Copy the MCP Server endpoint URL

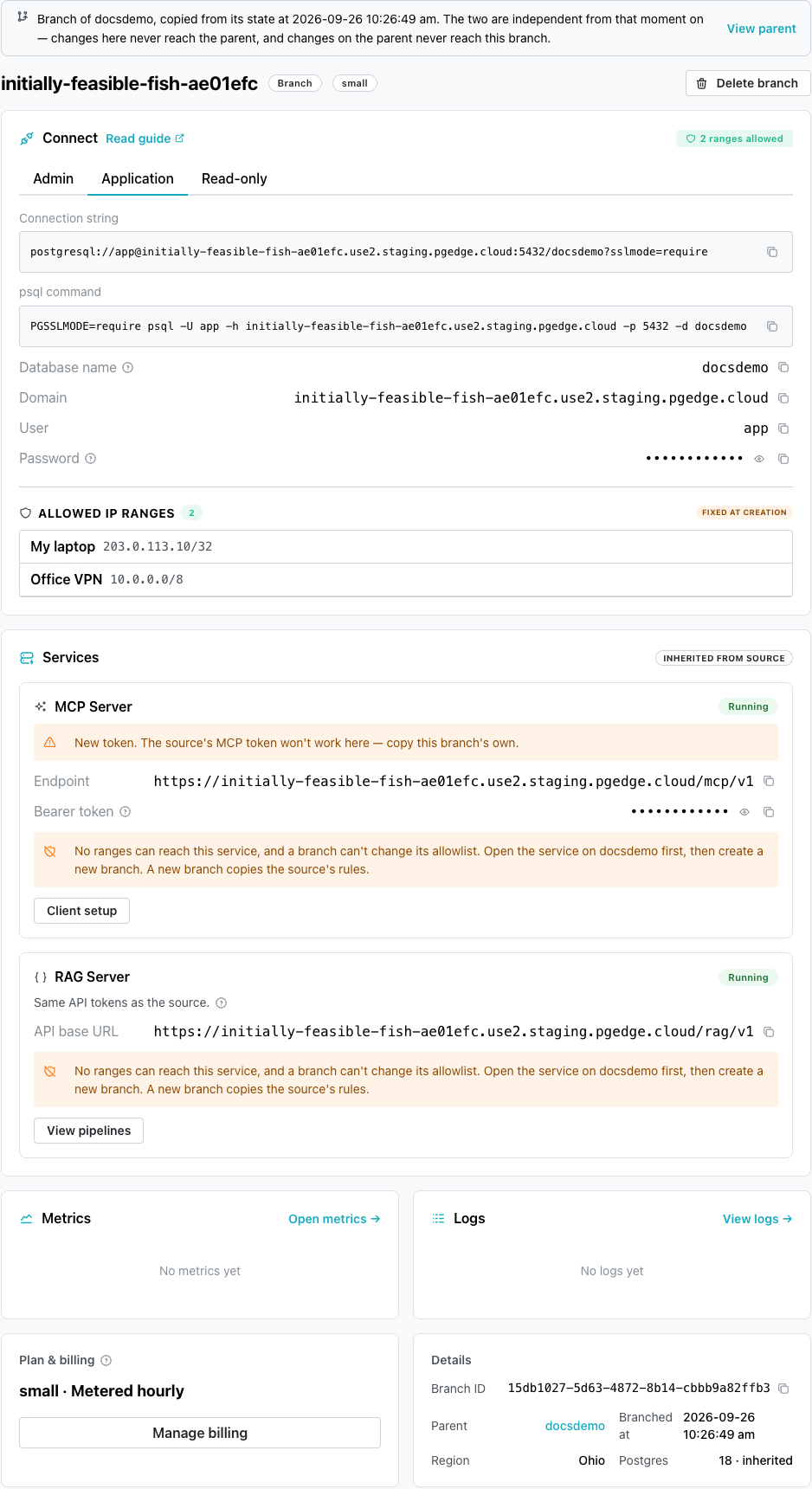coord(769,781)
